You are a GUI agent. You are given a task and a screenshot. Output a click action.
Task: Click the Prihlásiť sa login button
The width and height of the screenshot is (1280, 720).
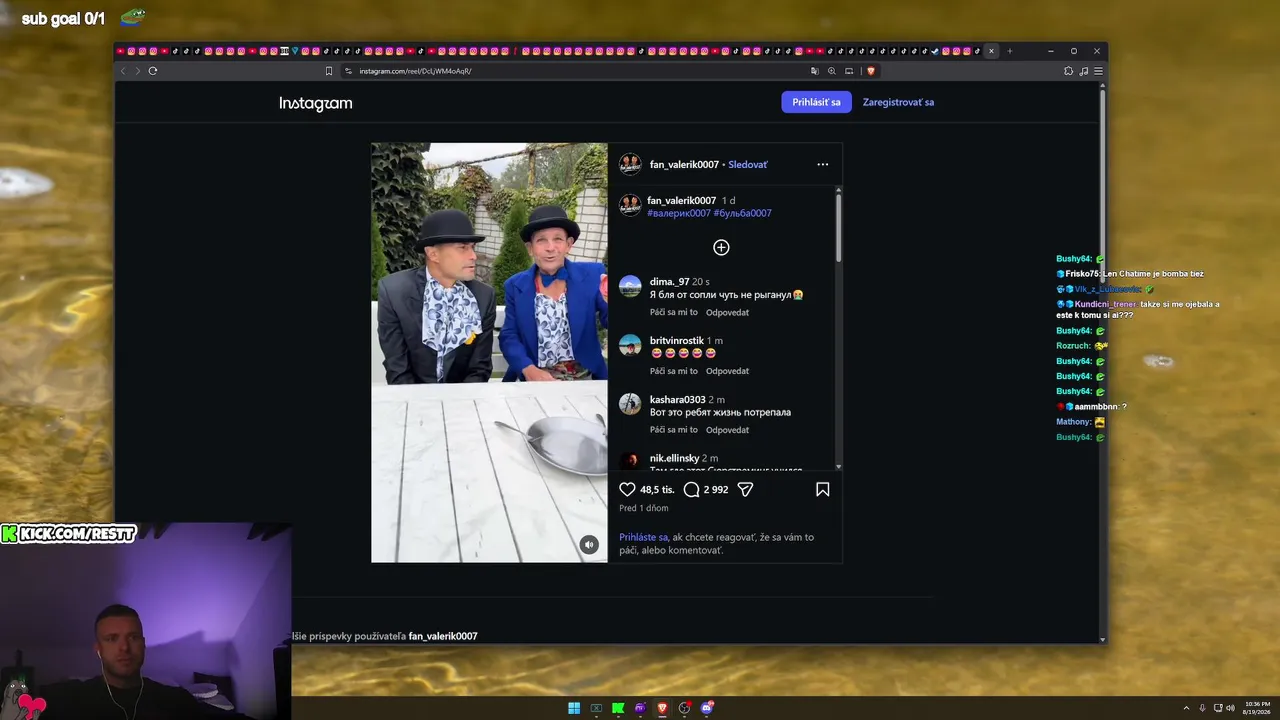point(816,102)
